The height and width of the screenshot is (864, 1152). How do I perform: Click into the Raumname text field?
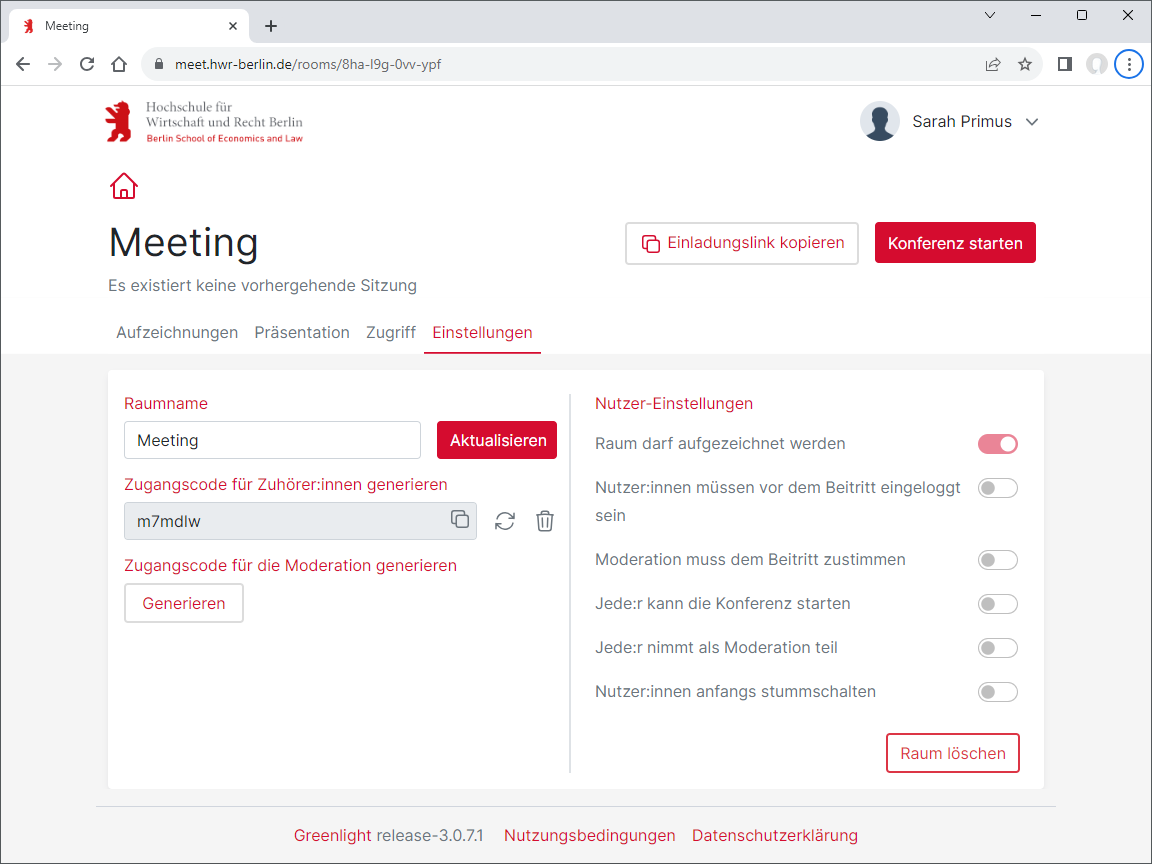[x=272, y=440]
